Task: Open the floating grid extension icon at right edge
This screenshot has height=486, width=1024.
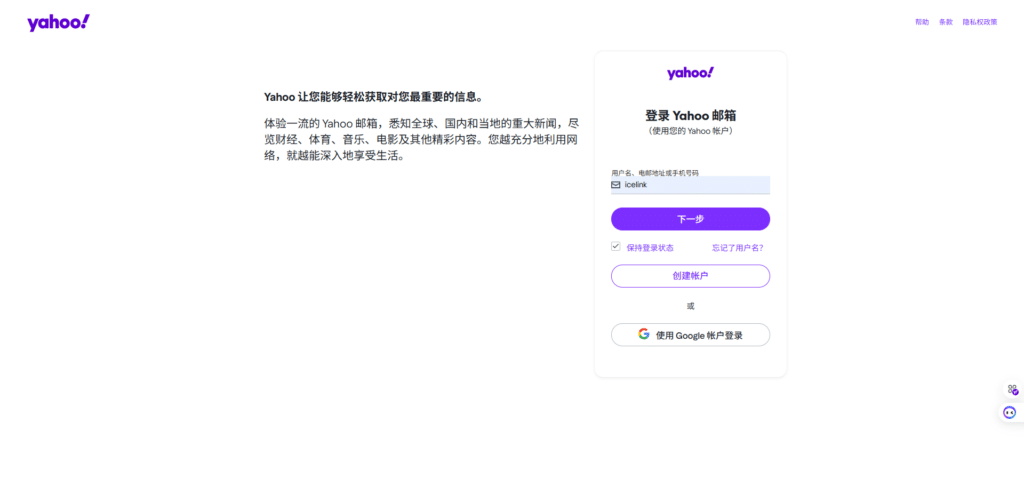Action: coord(1012,390)
